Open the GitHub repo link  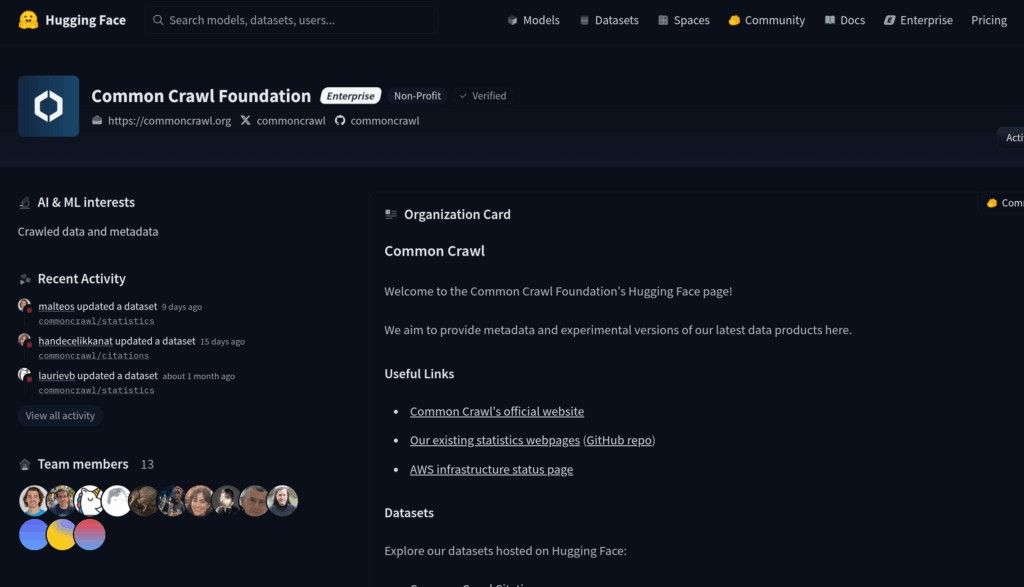619,440
